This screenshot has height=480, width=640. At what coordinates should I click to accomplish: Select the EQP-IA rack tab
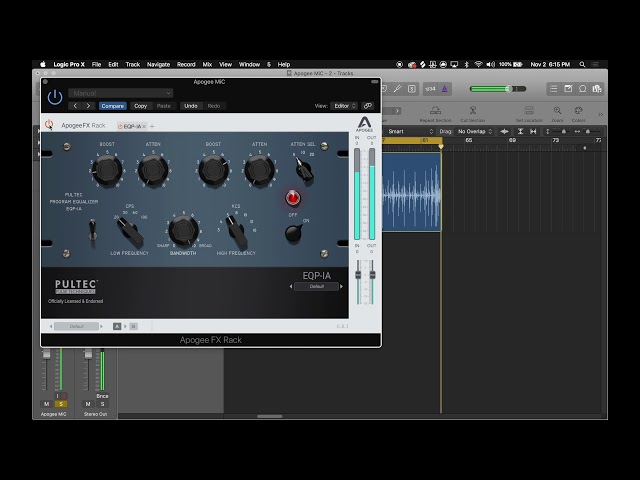point(131,127)
